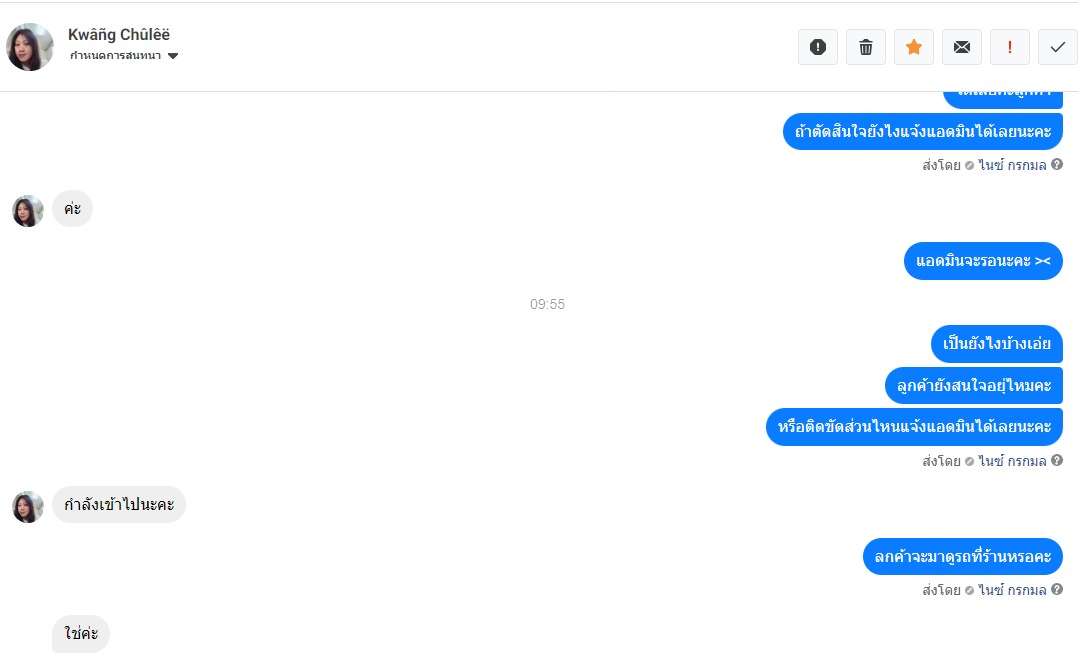
Task: Select the แอดมินจะรอนะคะ message bubble
Action: coord(983,261)
